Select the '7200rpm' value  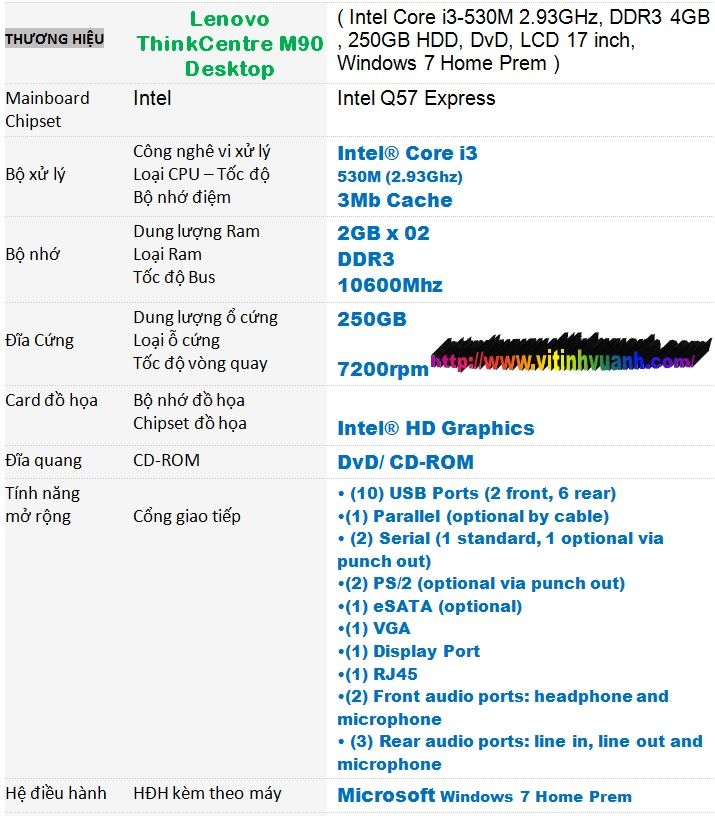click(x=382, y=369)
